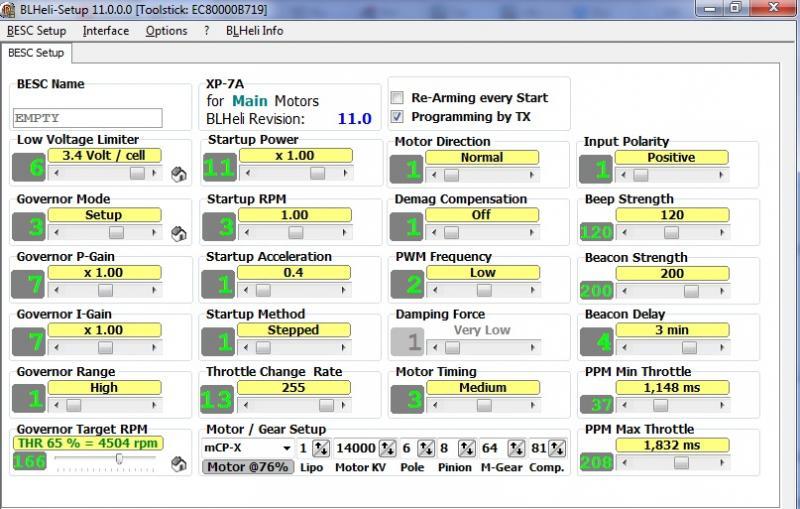Uncheck the Programming by TX option
The image size is (800, 509).
click(x=397, y=117)
